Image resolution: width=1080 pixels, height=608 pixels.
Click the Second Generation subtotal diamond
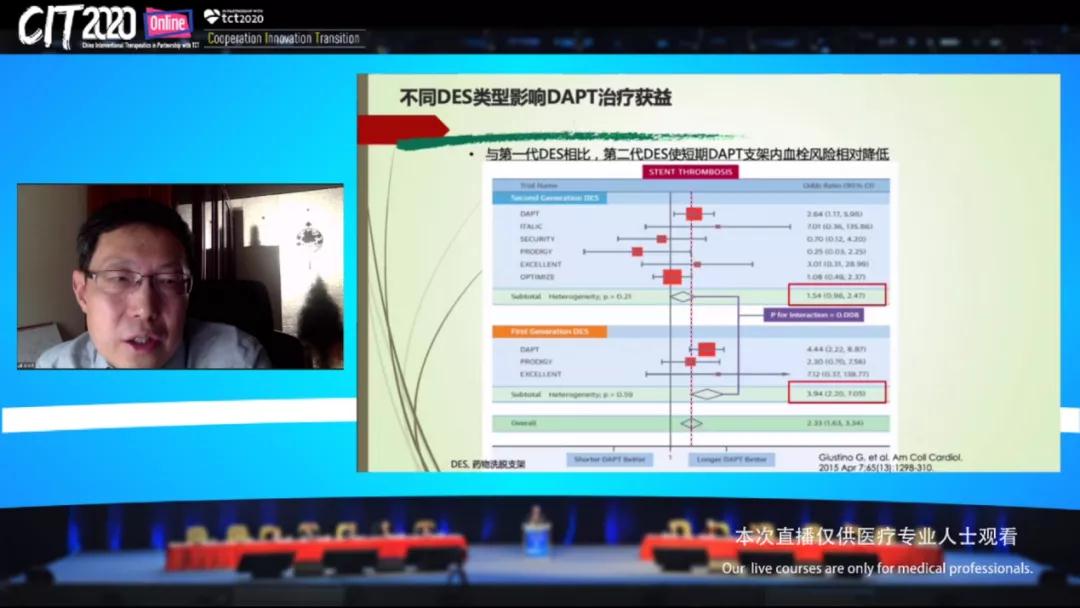[681, 297]
